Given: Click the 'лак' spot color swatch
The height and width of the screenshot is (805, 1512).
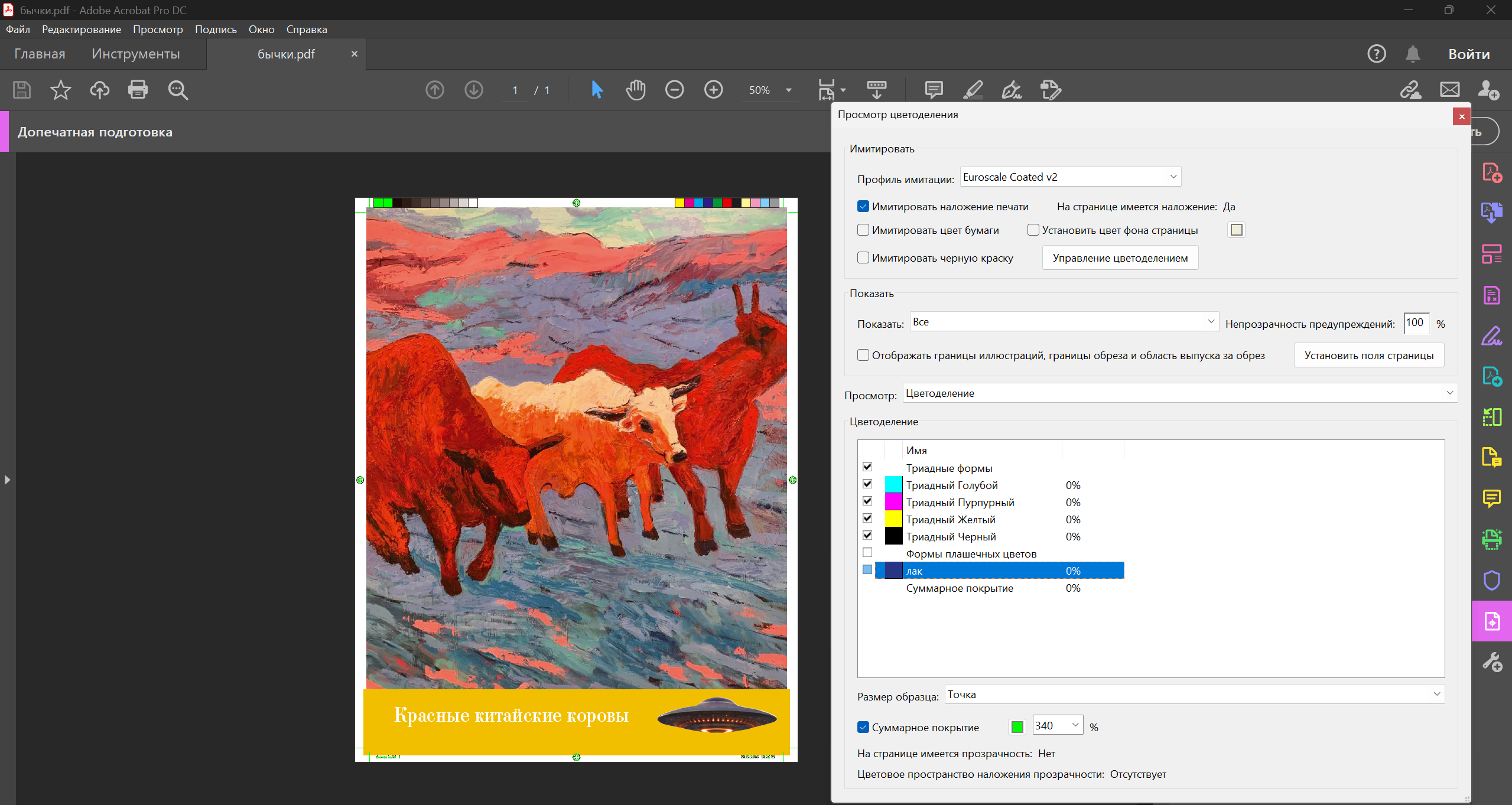Looking at the screenshot, I should click(893, 571).
